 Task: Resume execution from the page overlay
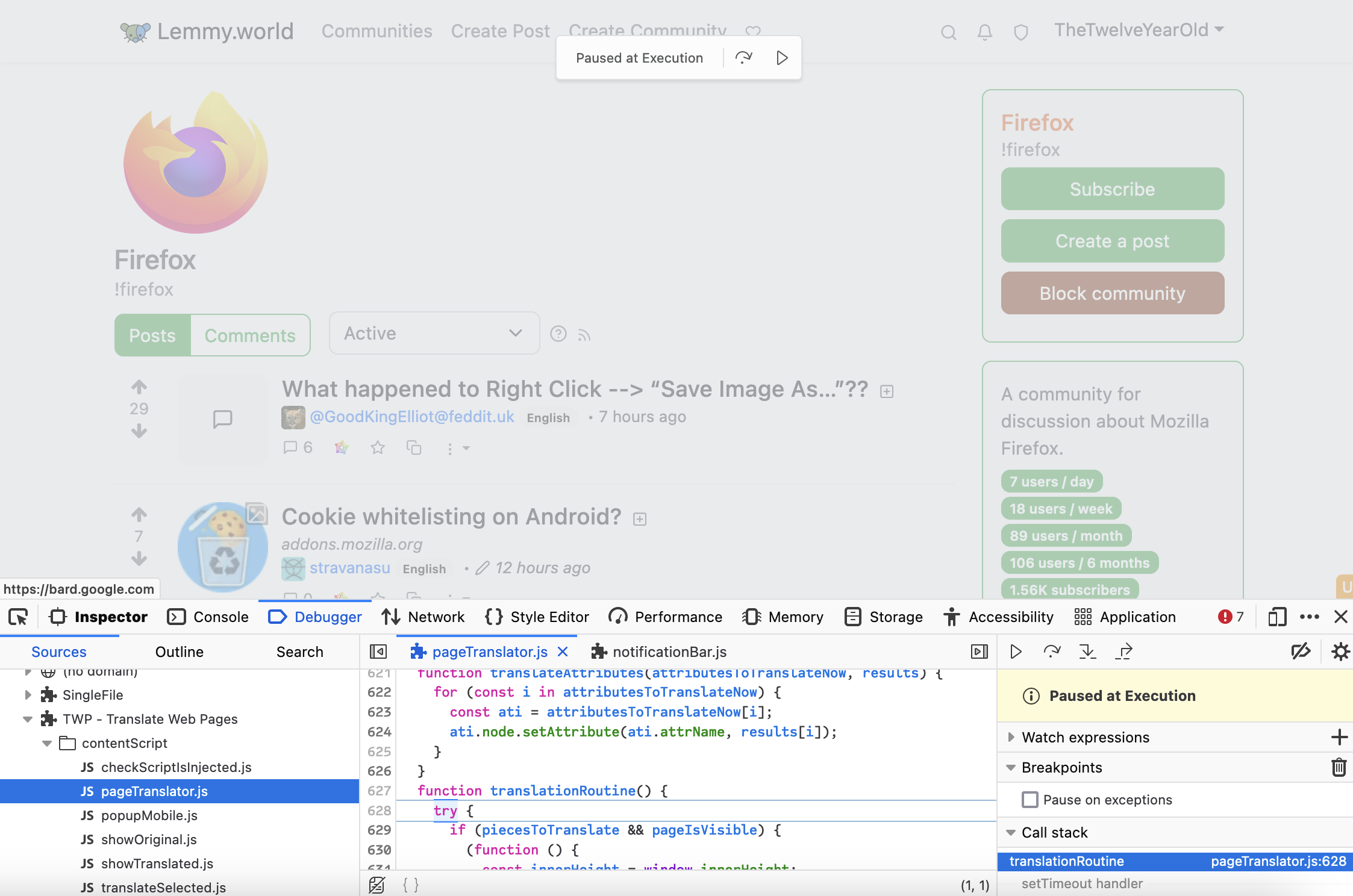(x=782, y=58)
